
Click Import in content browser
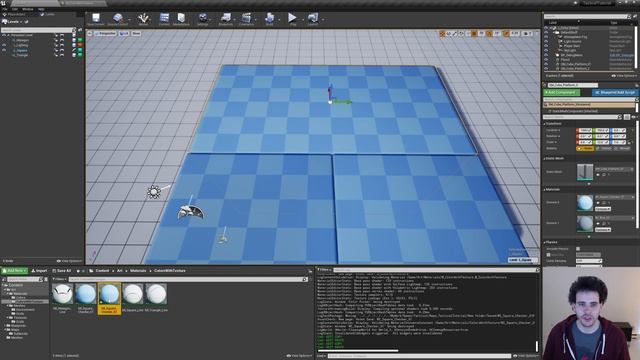[x=39, y=271]
